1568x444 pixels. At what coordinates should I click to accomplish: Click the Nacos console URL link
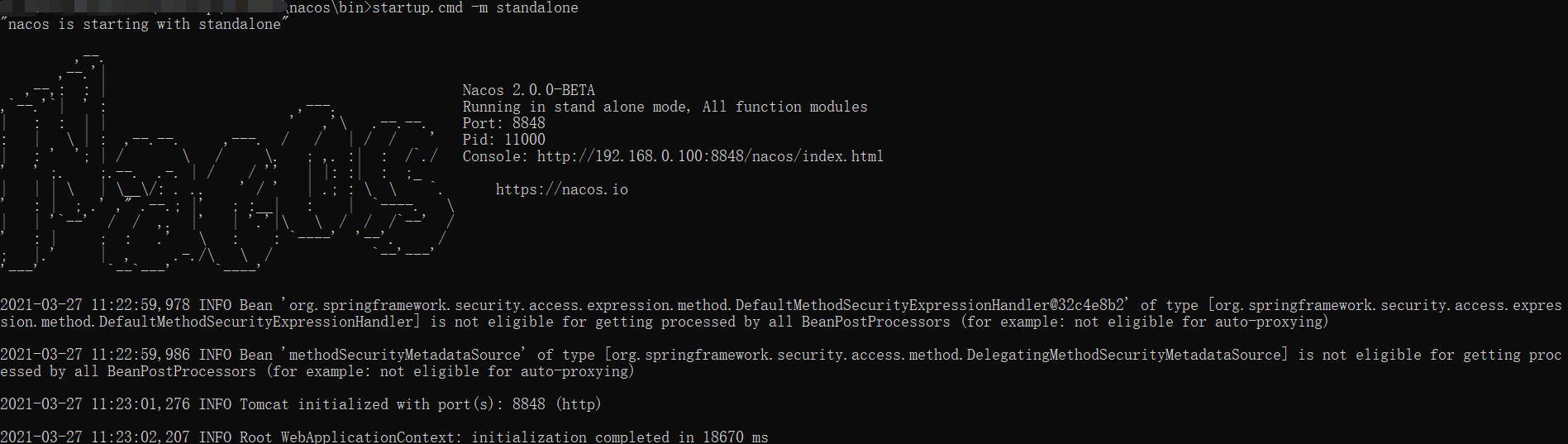710,156
